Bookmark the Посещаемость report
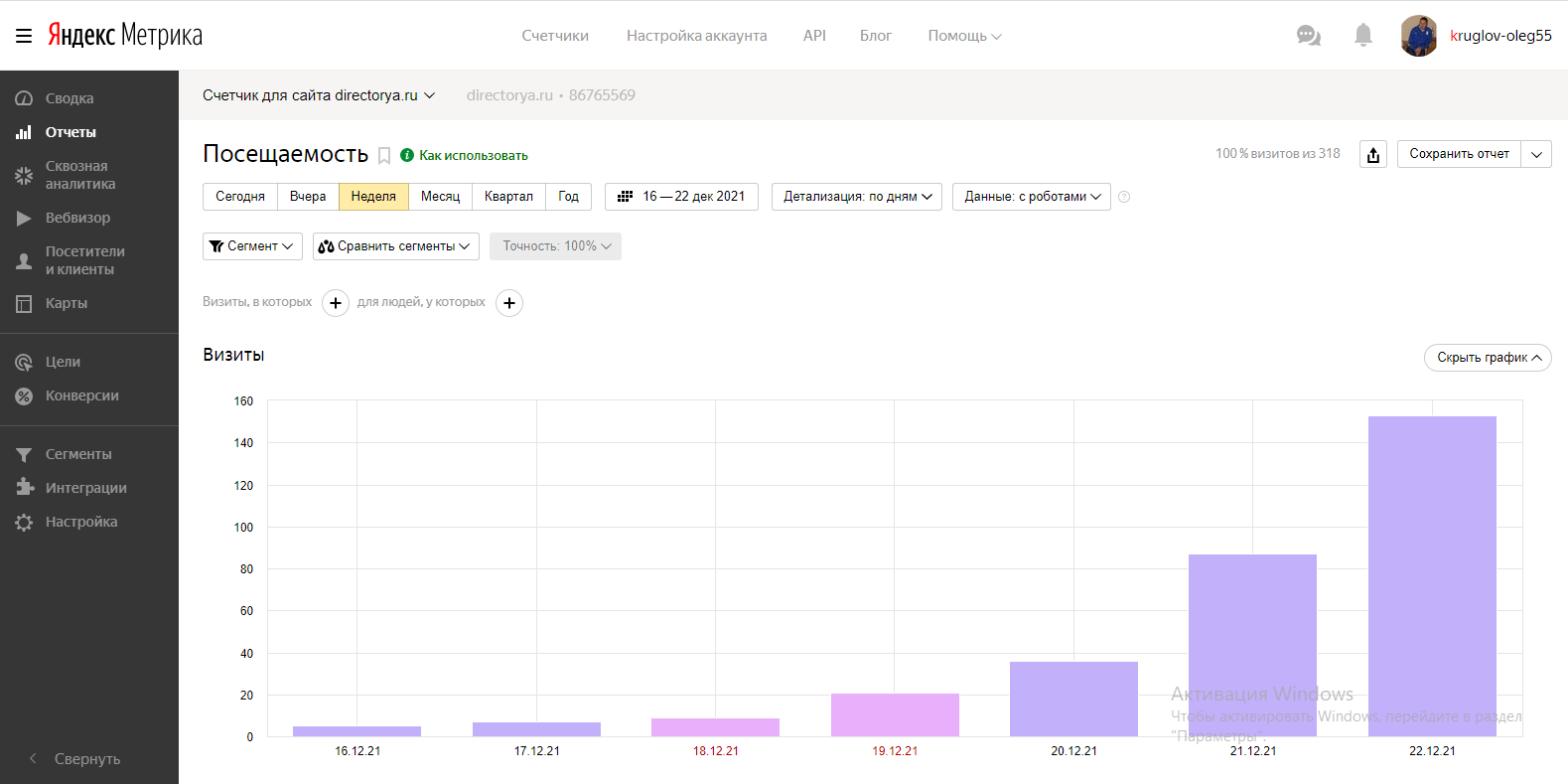Viewport: 1568px width, 784px height. (x=384, y=156)
